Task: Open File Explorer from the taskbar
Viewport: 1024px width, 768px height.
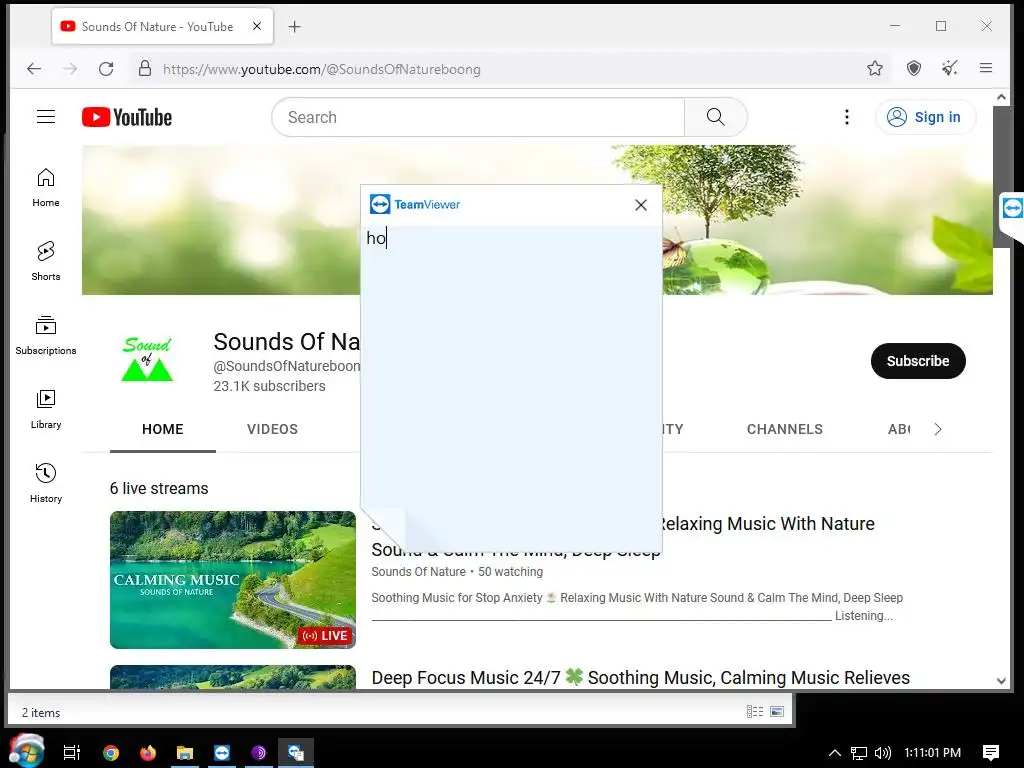Action: 185,753
